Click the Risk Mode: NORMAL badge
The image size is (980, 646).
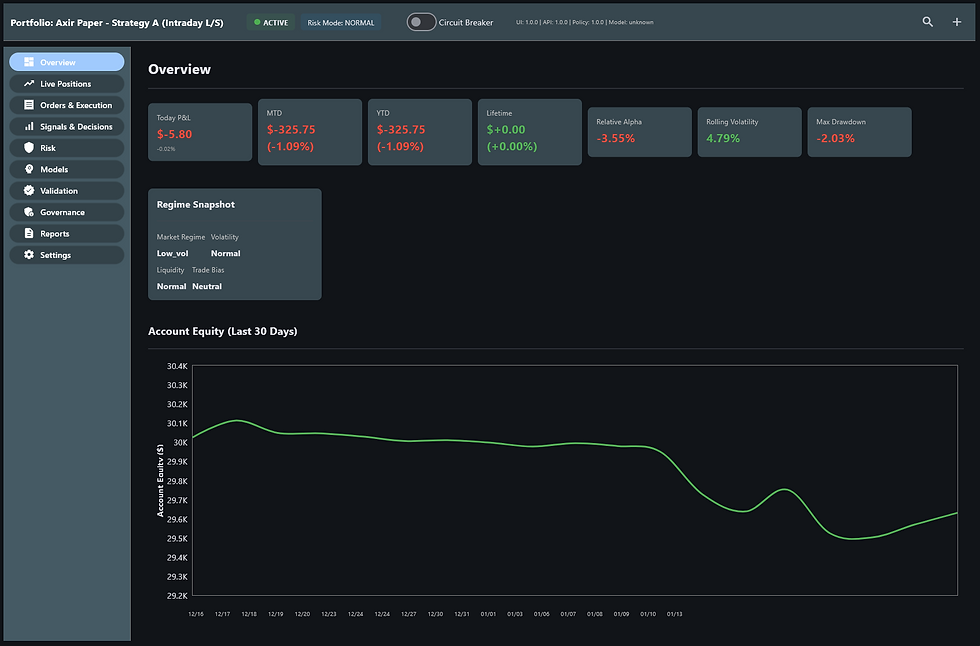[x=341, y=22]
